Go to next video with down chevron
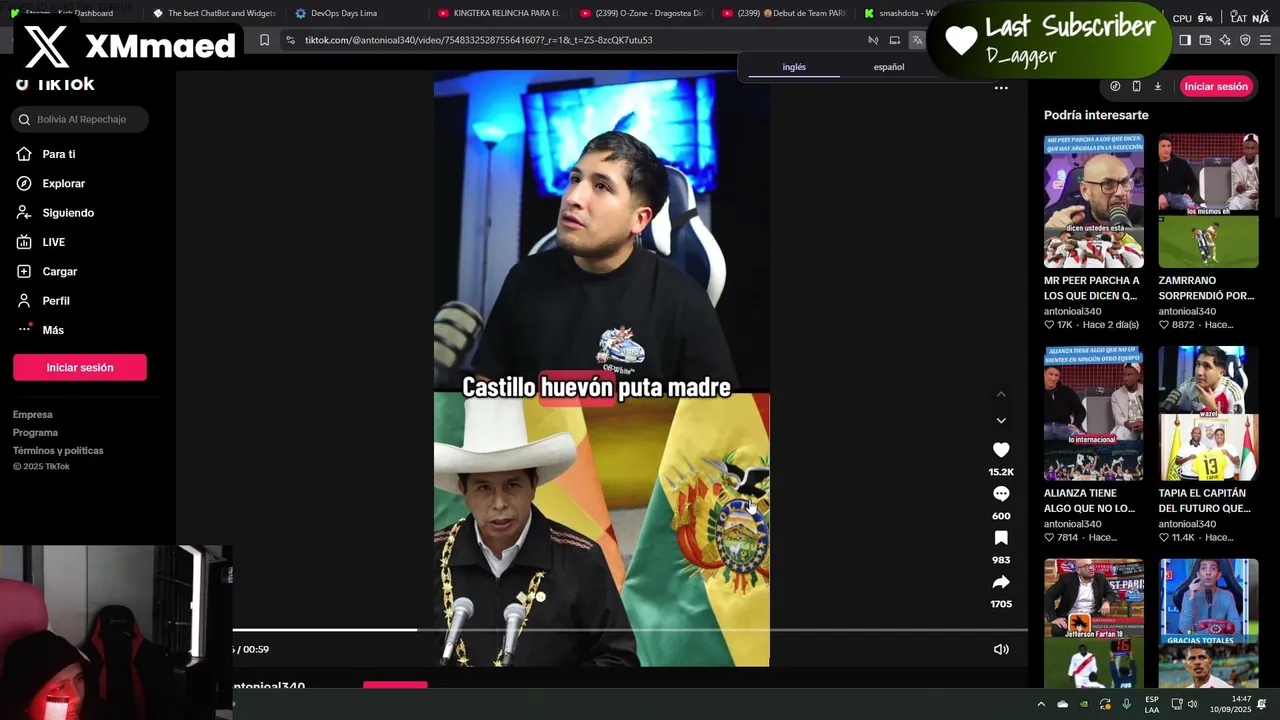Screen dimensions: 1280x720 (1001, 420)
